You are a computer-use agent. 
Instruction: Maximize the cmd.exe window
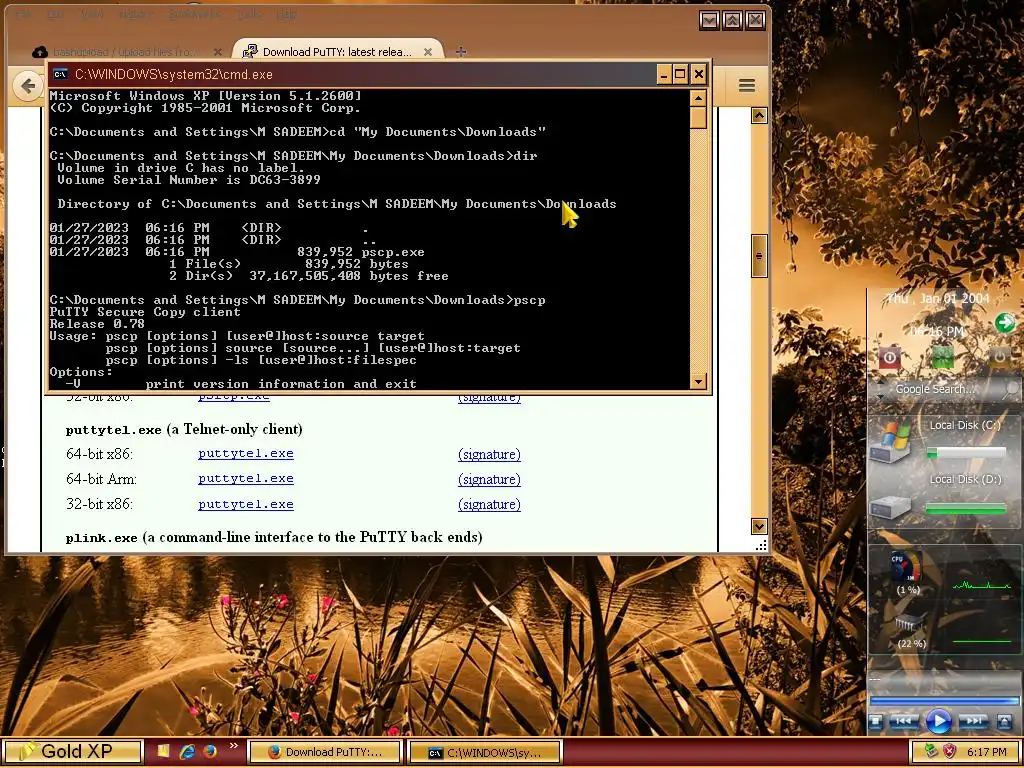coord(680,74)
